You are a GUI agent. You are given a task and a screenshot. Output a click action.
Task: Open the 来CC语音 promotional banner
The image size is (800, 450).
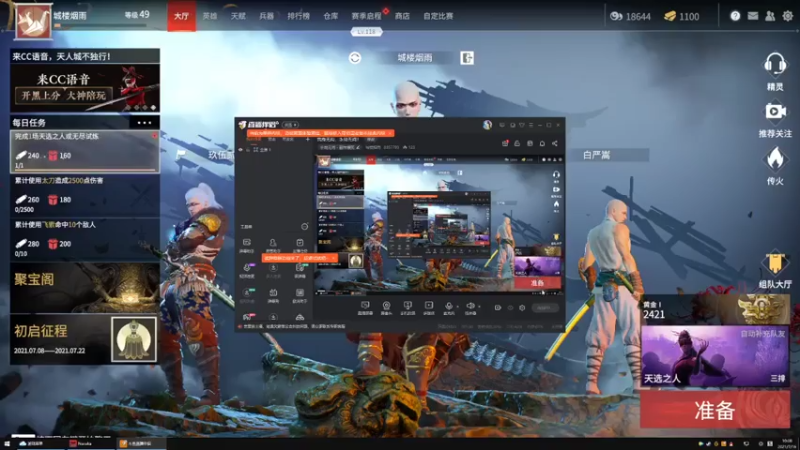85,88
